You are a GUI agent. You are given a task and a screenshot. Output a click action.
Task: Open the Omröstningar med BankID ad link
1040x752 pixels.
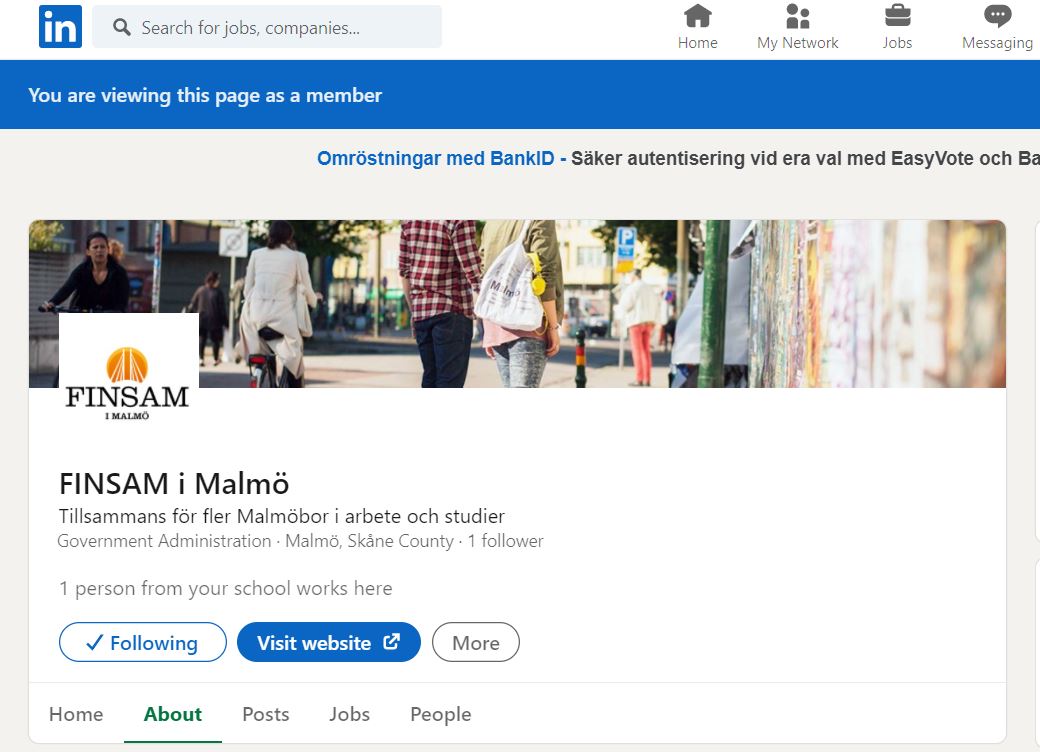tap(441, 158)
